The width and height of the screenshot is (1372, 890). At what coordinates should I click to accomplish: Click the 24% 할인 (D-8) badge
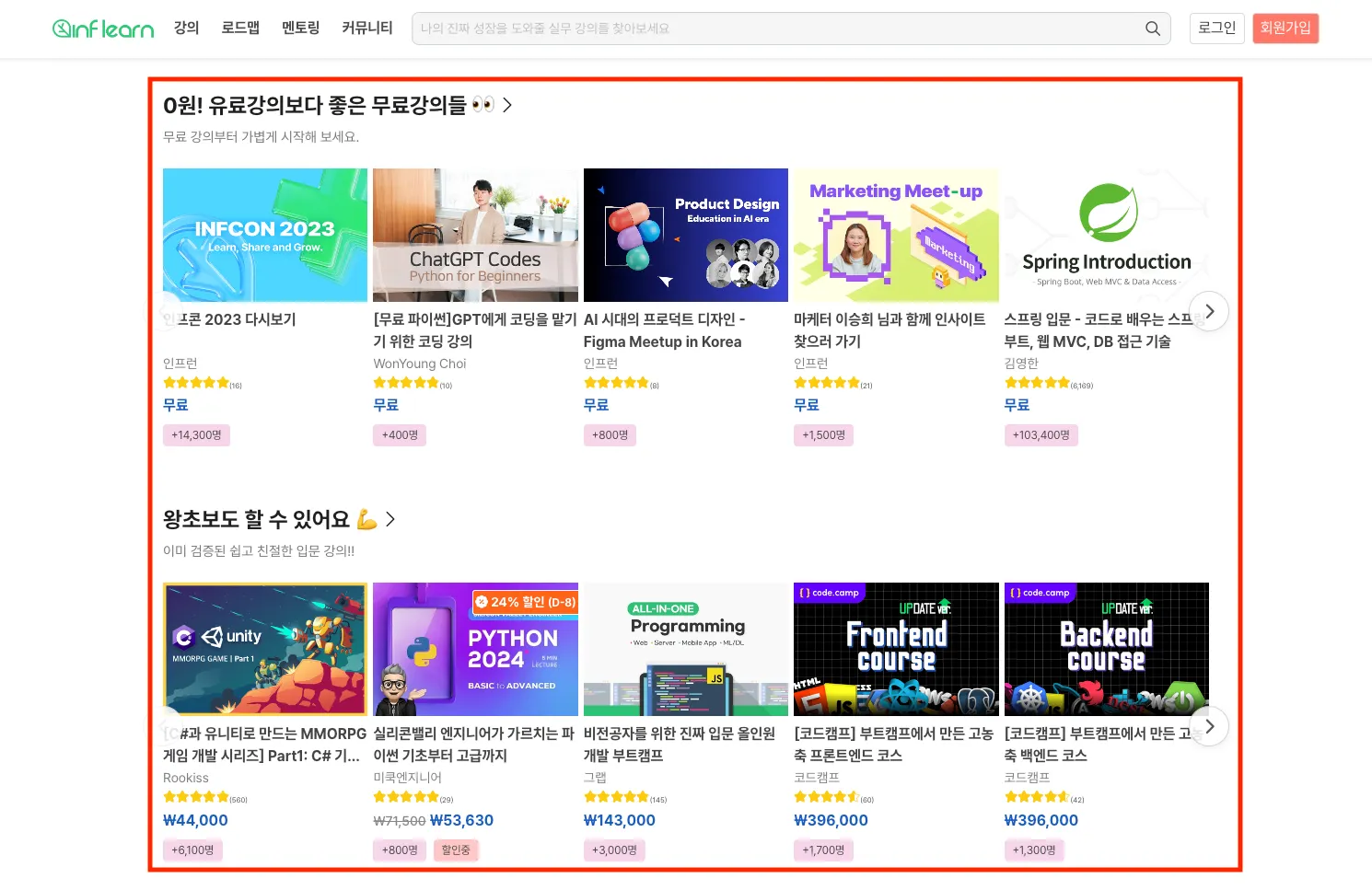point(525,602)
